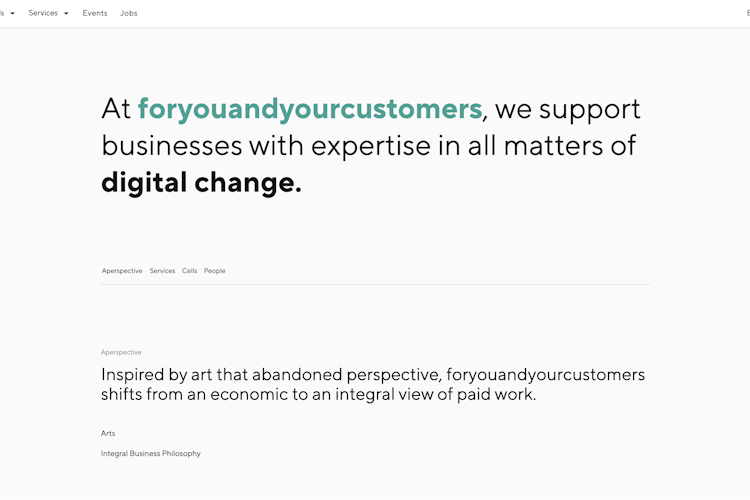This screenshot has height=500, width=750.
Task: Go to Events in the top navigation
Action: click(x=95, y=13)
